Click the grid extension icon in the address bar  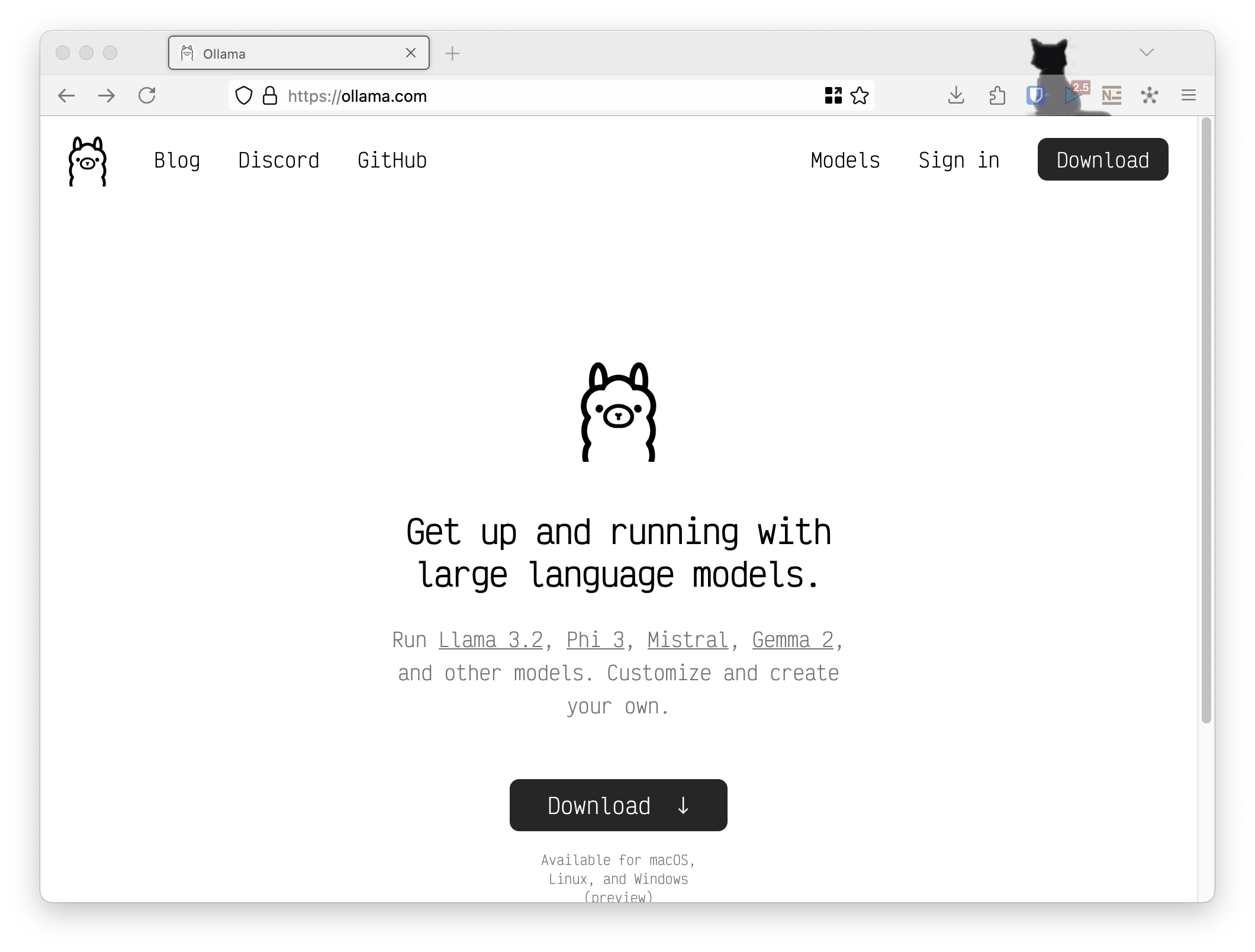833,95
